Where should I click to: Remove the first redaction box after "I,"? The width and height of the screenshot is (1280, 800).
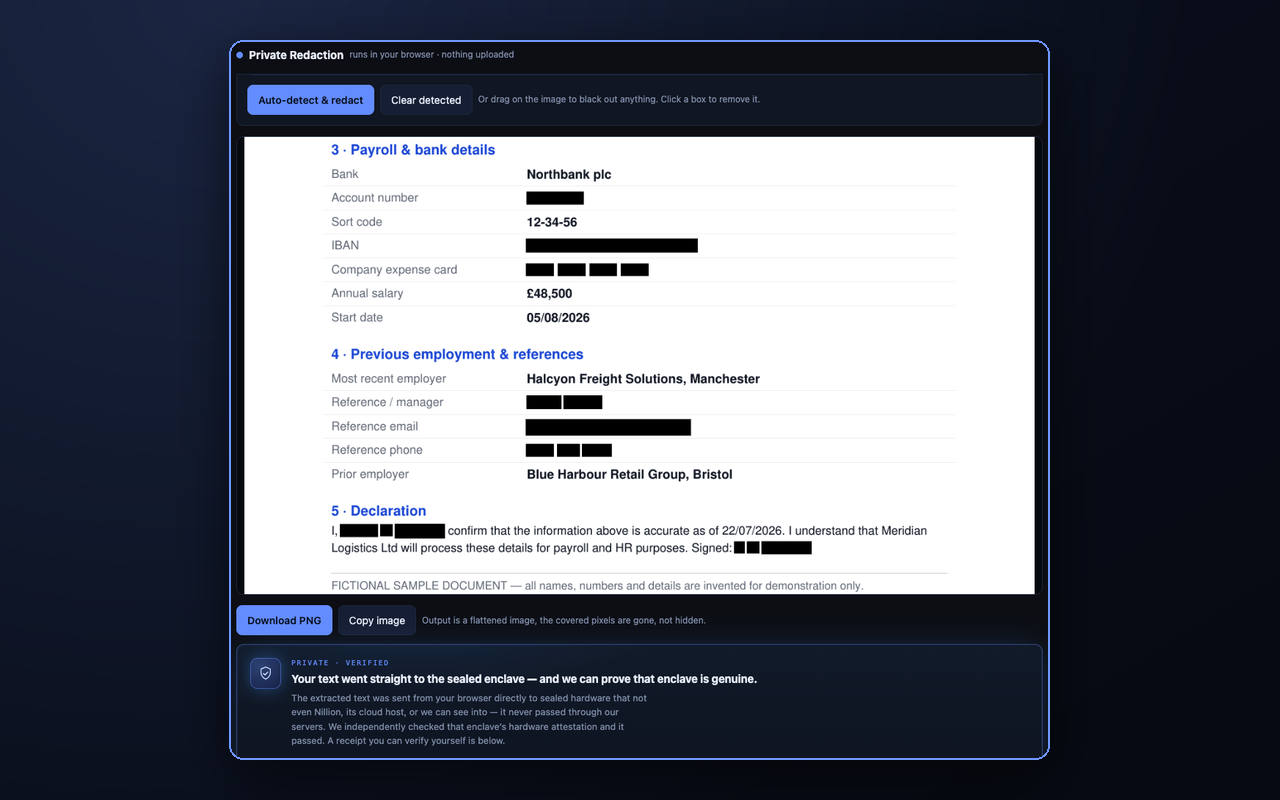coord(359,531)
